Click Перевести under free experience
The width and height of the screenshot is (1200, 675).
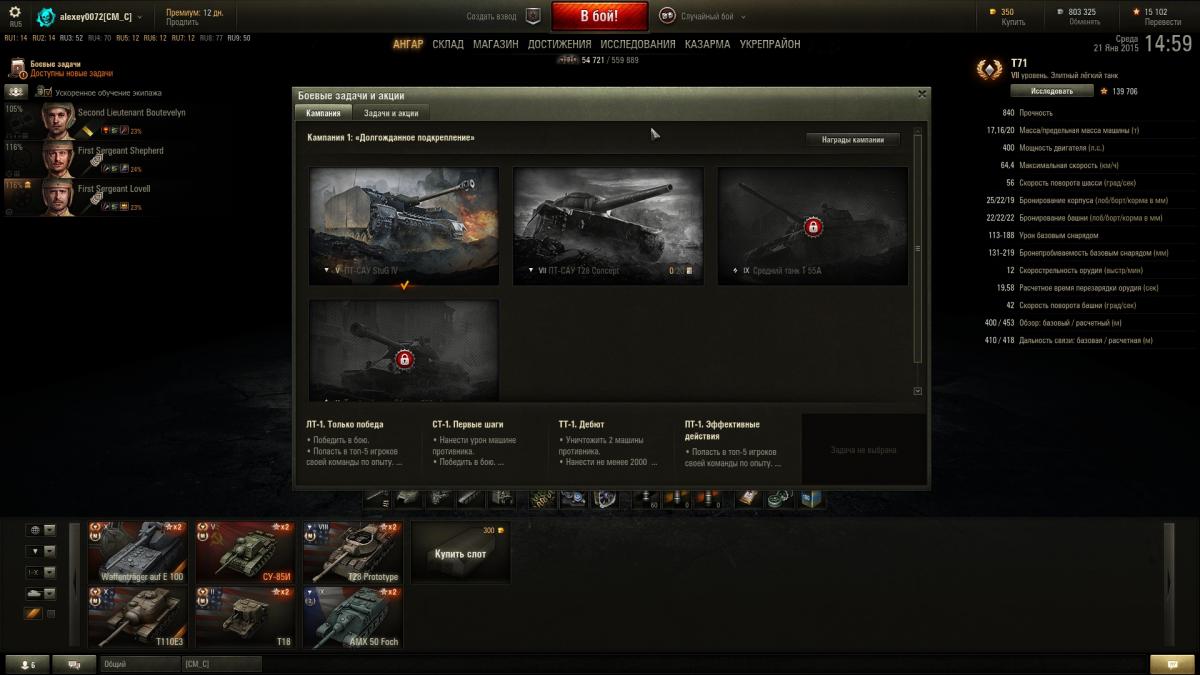pyautogui.click(x=1162, y=22)
